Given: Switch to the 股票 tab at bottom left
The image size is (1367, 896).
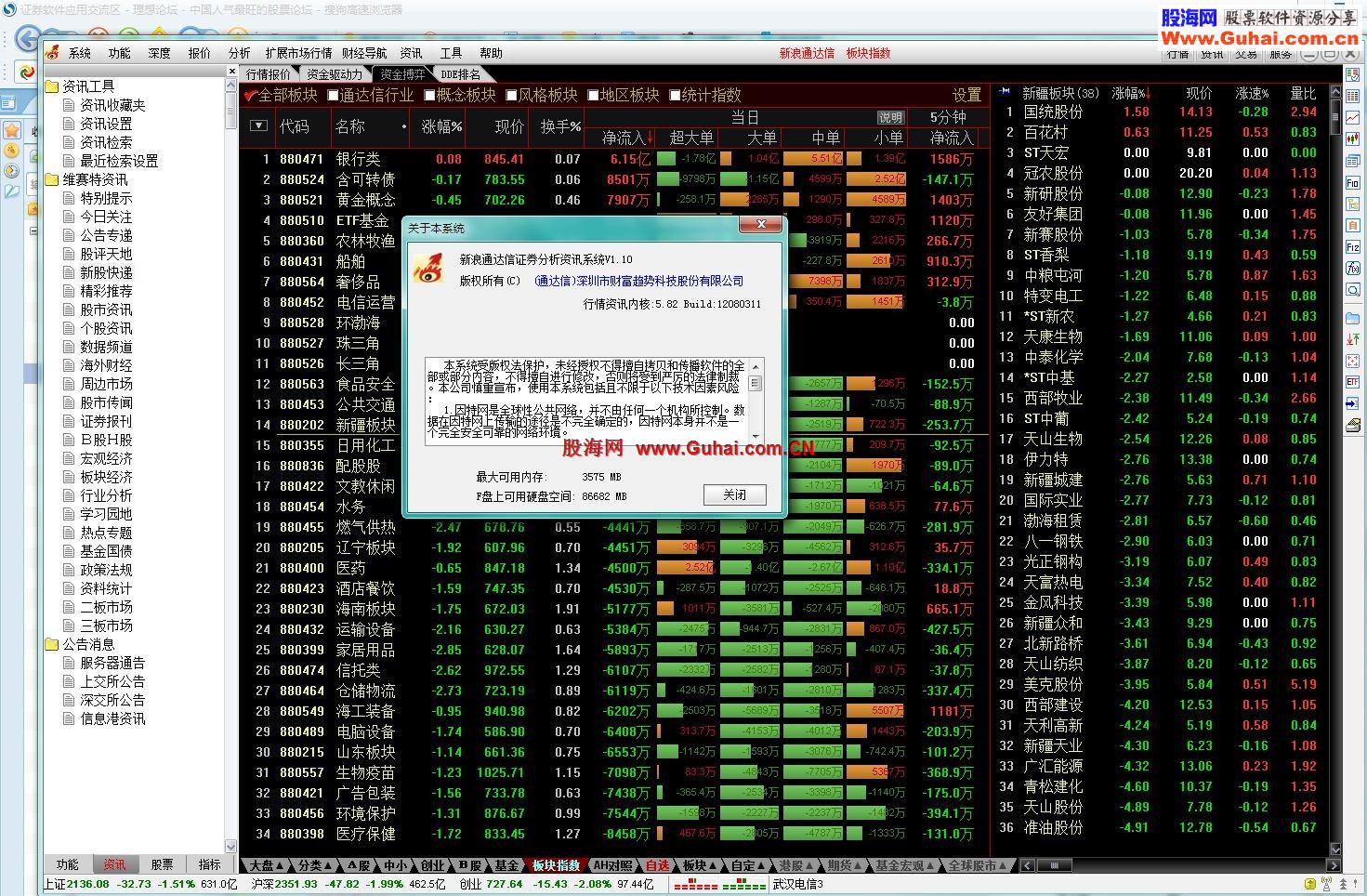Looking at the screenshot, I should (163, 864).
